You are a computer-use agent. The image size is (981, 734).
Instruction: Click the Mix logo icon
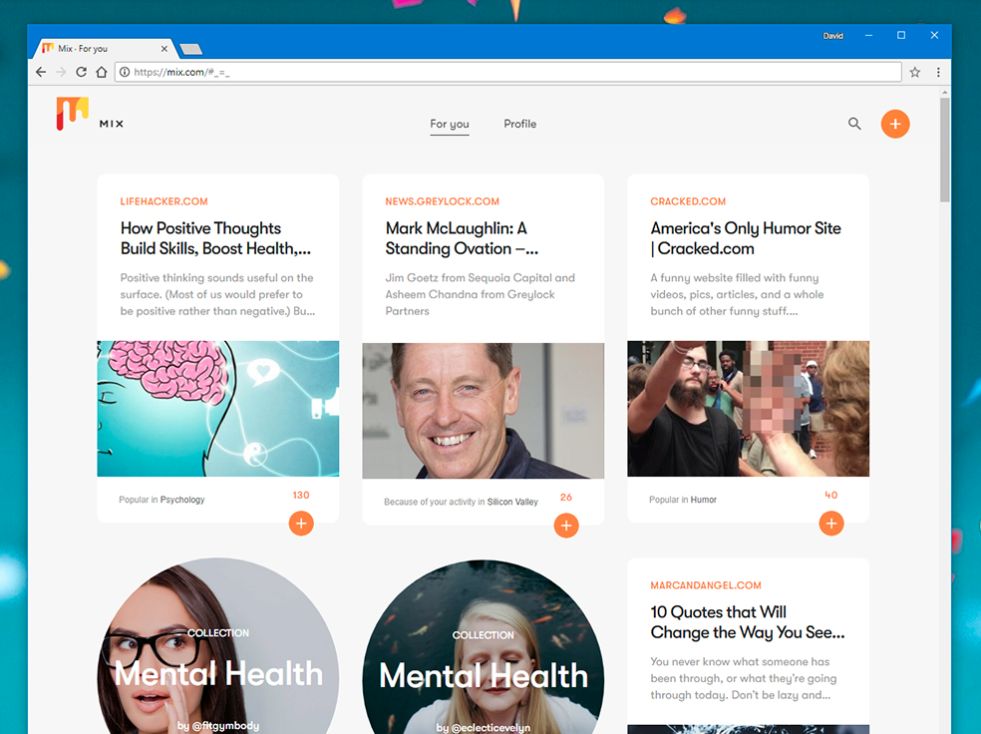coord(73,113)
